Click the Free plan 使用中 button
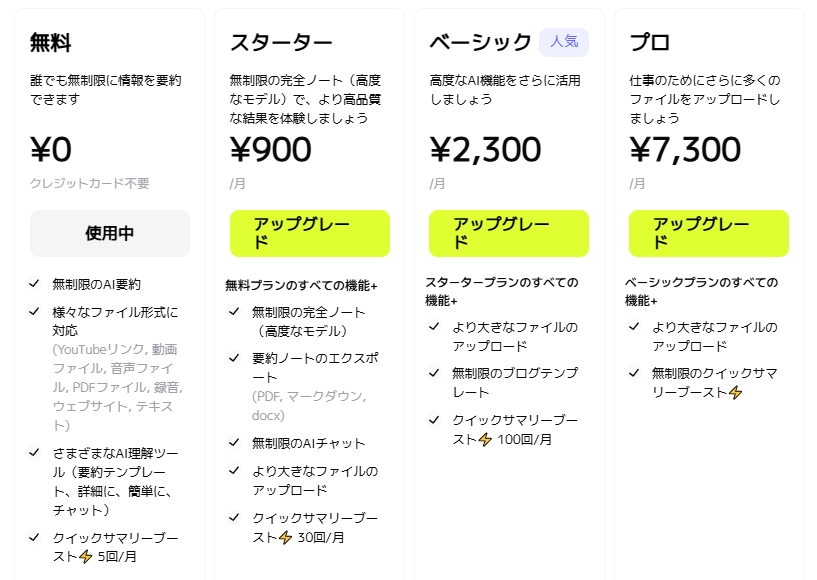Screen dimensions: 817x580 coord(110,233)
